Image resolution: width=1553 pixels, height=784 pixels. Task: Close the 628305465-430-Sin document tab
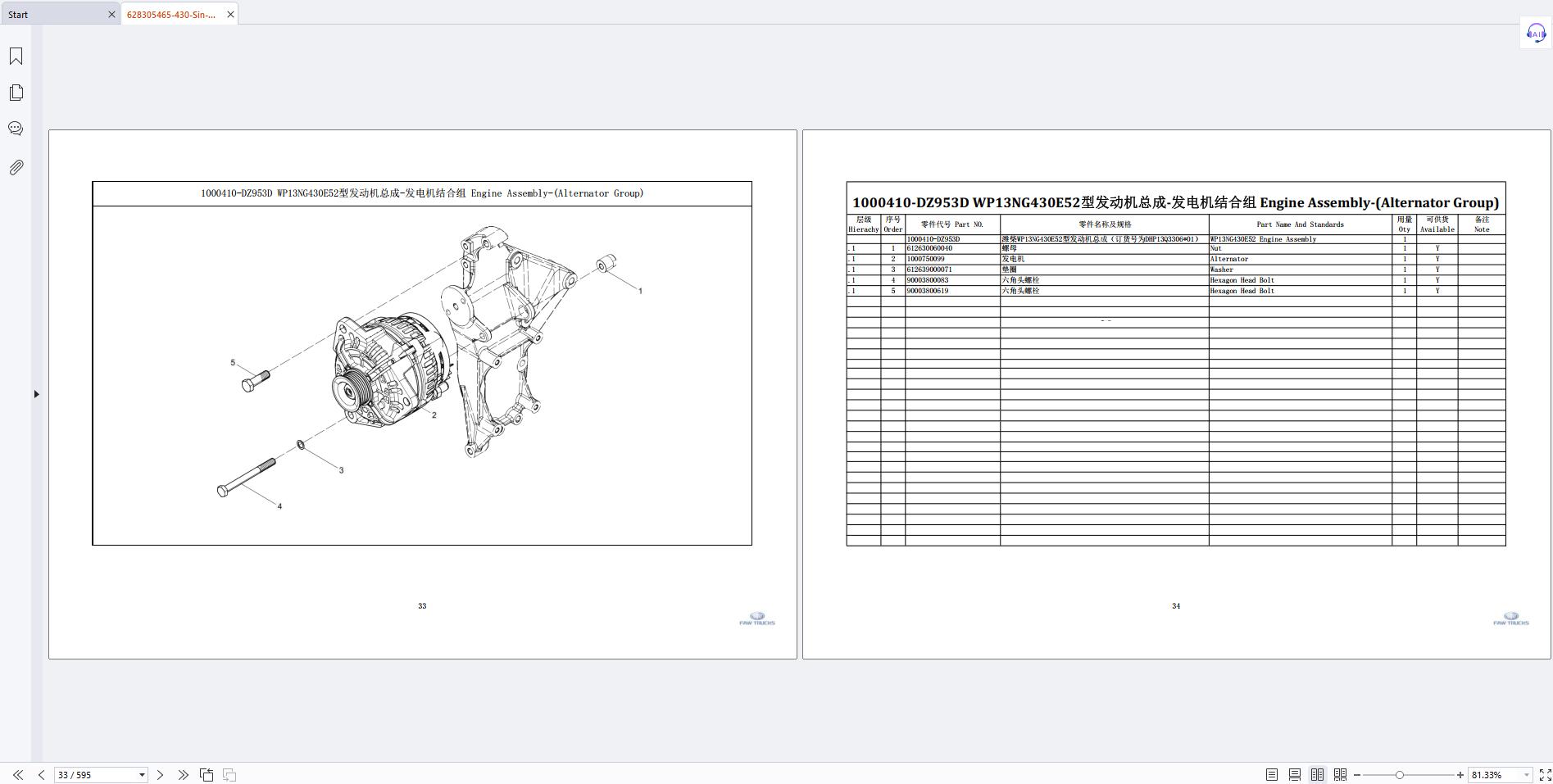(230, 15)
